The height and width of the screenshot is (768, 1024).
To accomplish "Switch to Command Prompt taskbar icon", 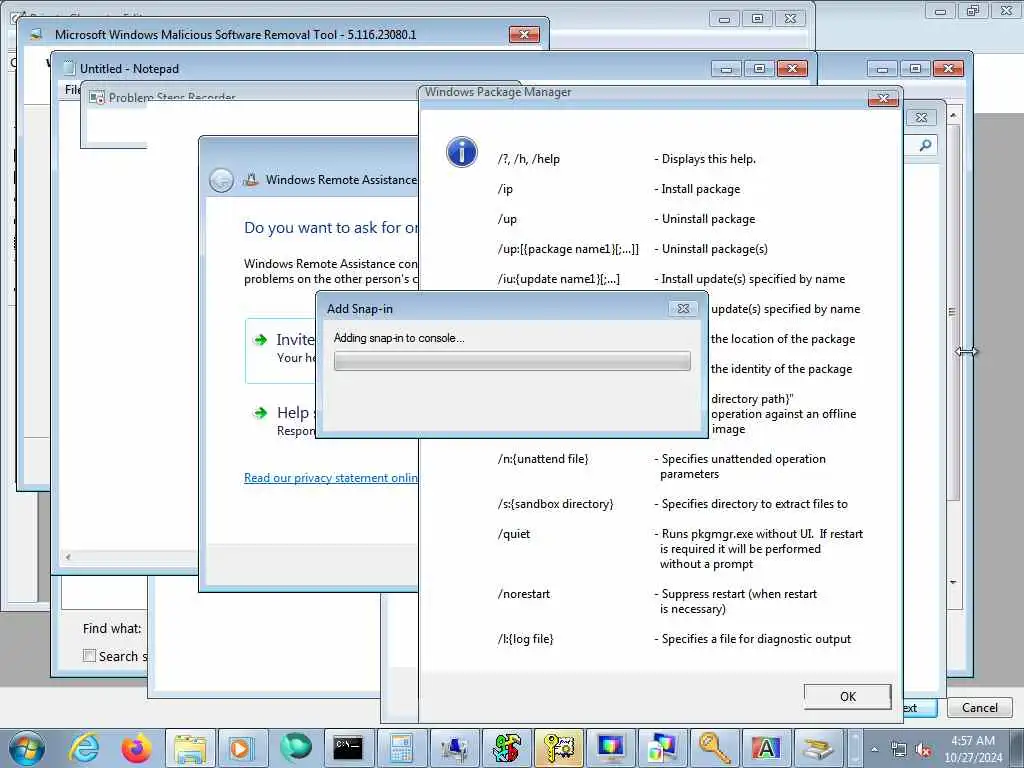I will point(348,748).
